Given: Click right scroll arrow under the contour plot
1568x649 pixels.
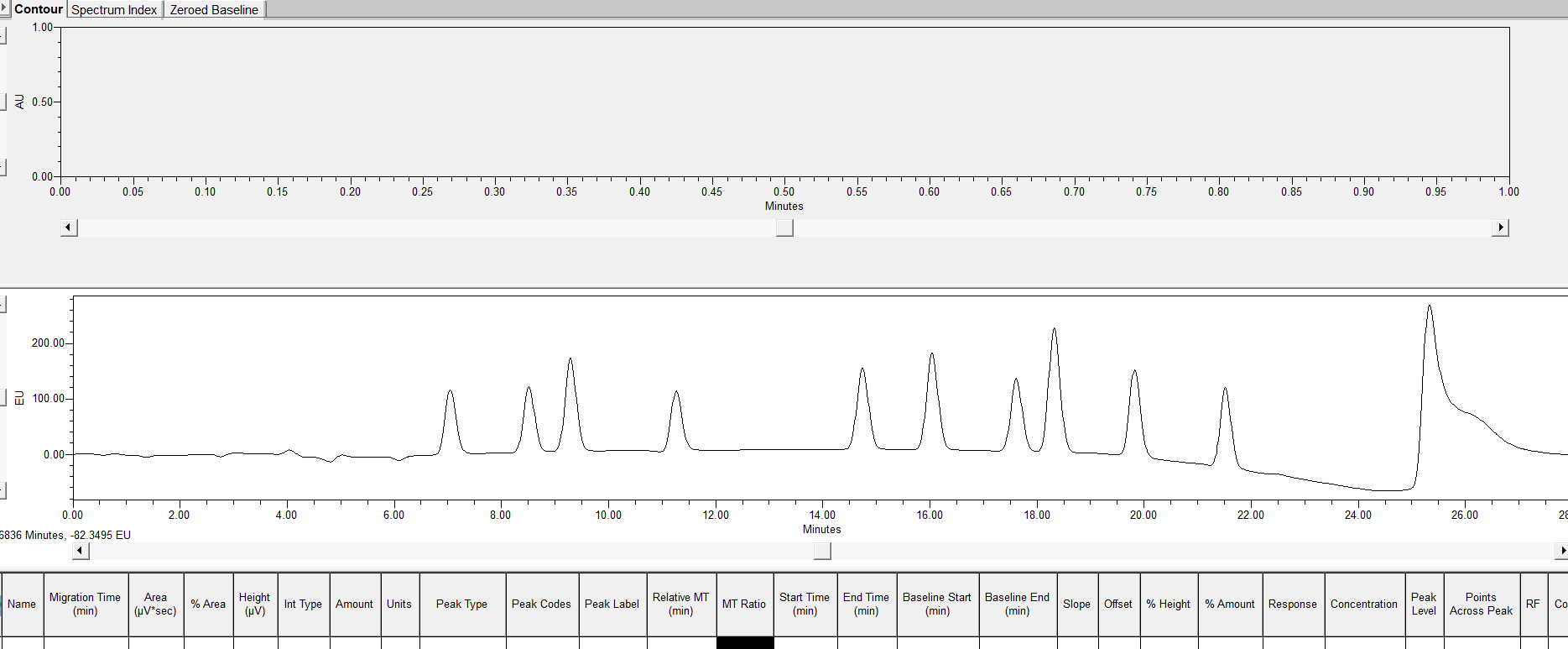Looking at the screenshot, I should pyautogui.click(x=1500, y=228).
